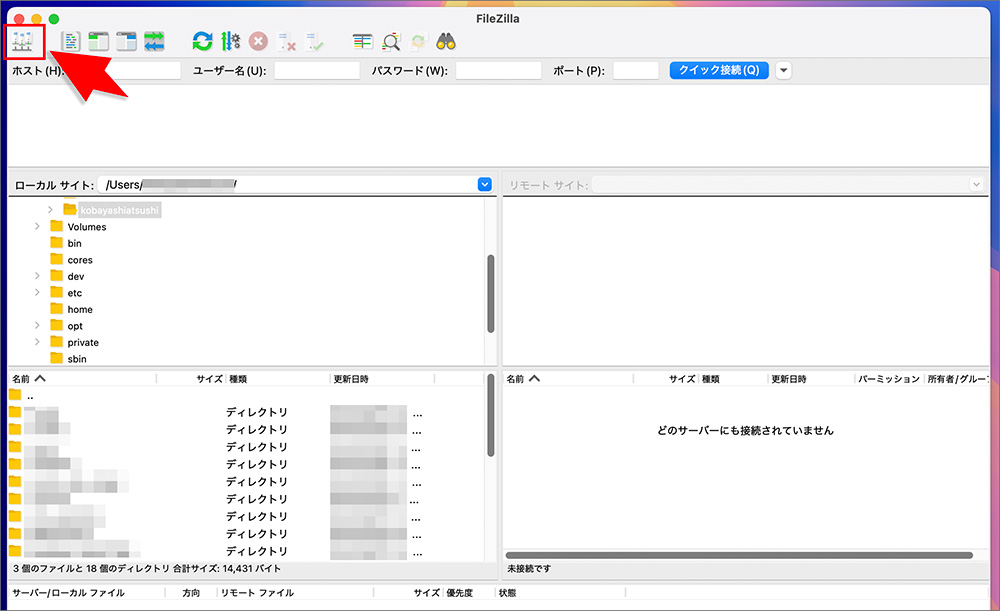
Task: Open the Site Manager from the toolbar
Action: 22,42
